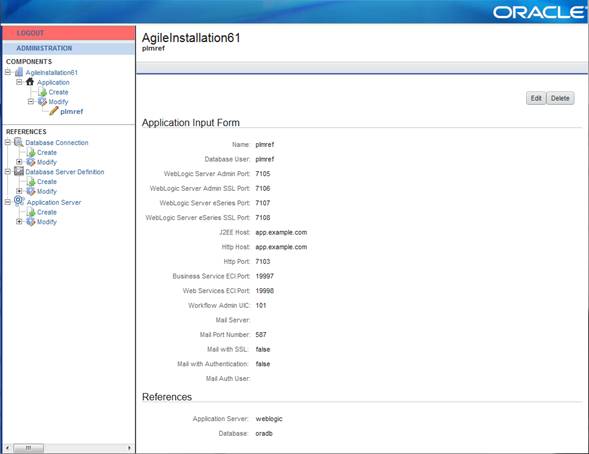The image size is (589, 454).
Task: Select Create under Database Server Definition
Action: [x=47, y=182]
